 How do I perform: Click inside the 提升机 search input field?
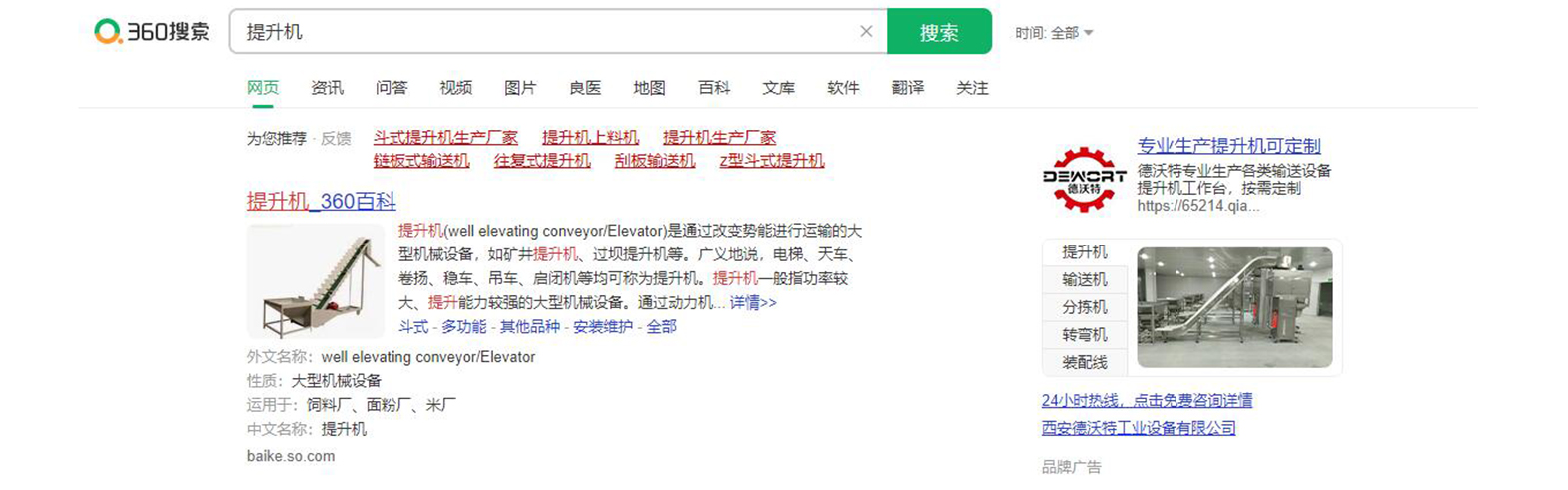[x=539, y=32]
